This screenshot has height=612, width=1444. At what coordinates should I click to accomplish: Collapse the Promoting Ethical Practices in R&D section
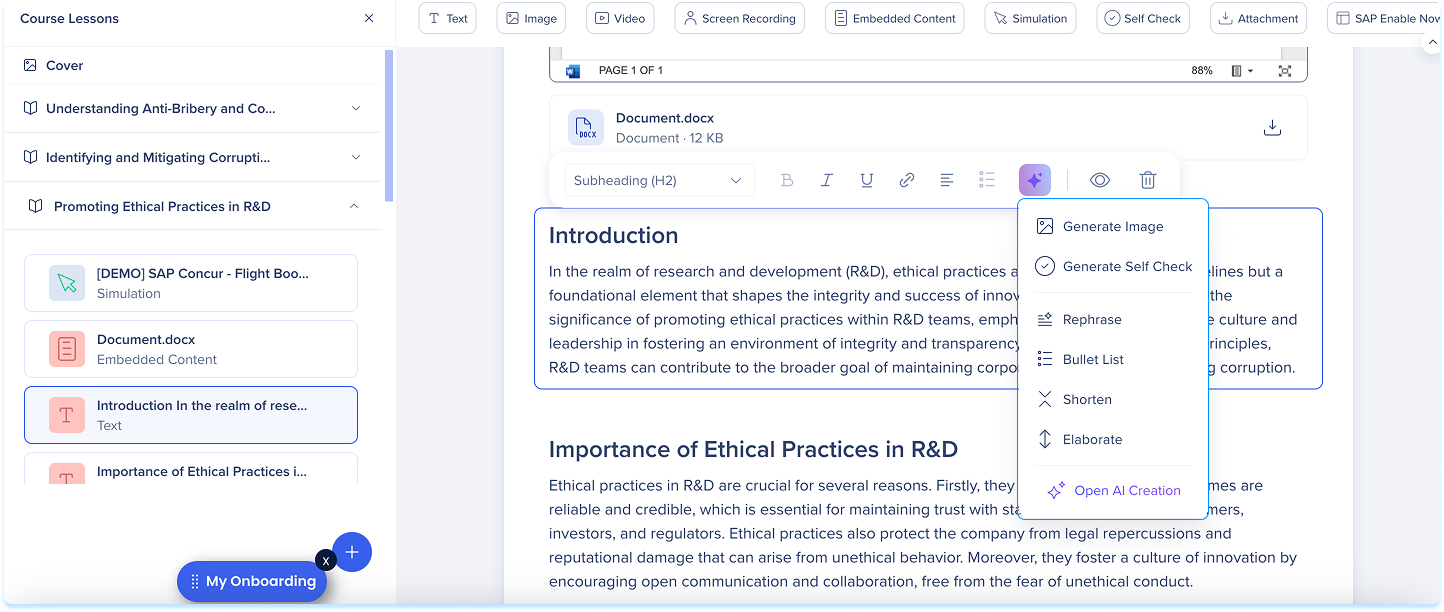tap(354, 206)
